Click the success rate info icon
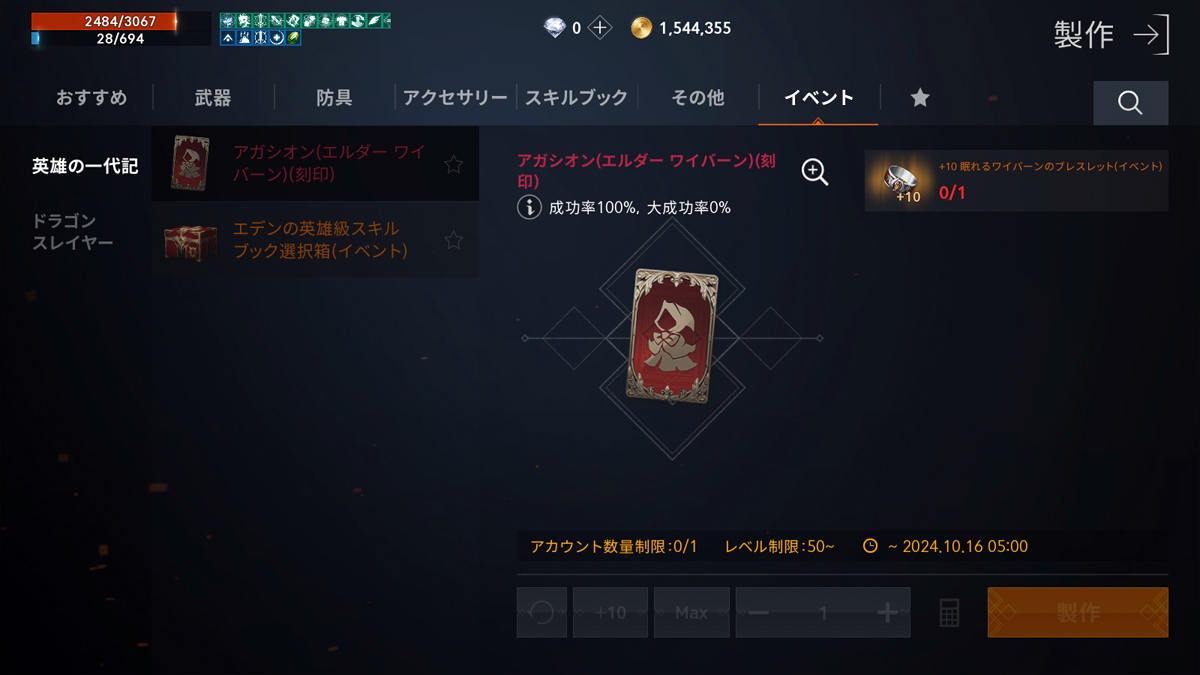The image size is (1200, 675). point(529,207)
